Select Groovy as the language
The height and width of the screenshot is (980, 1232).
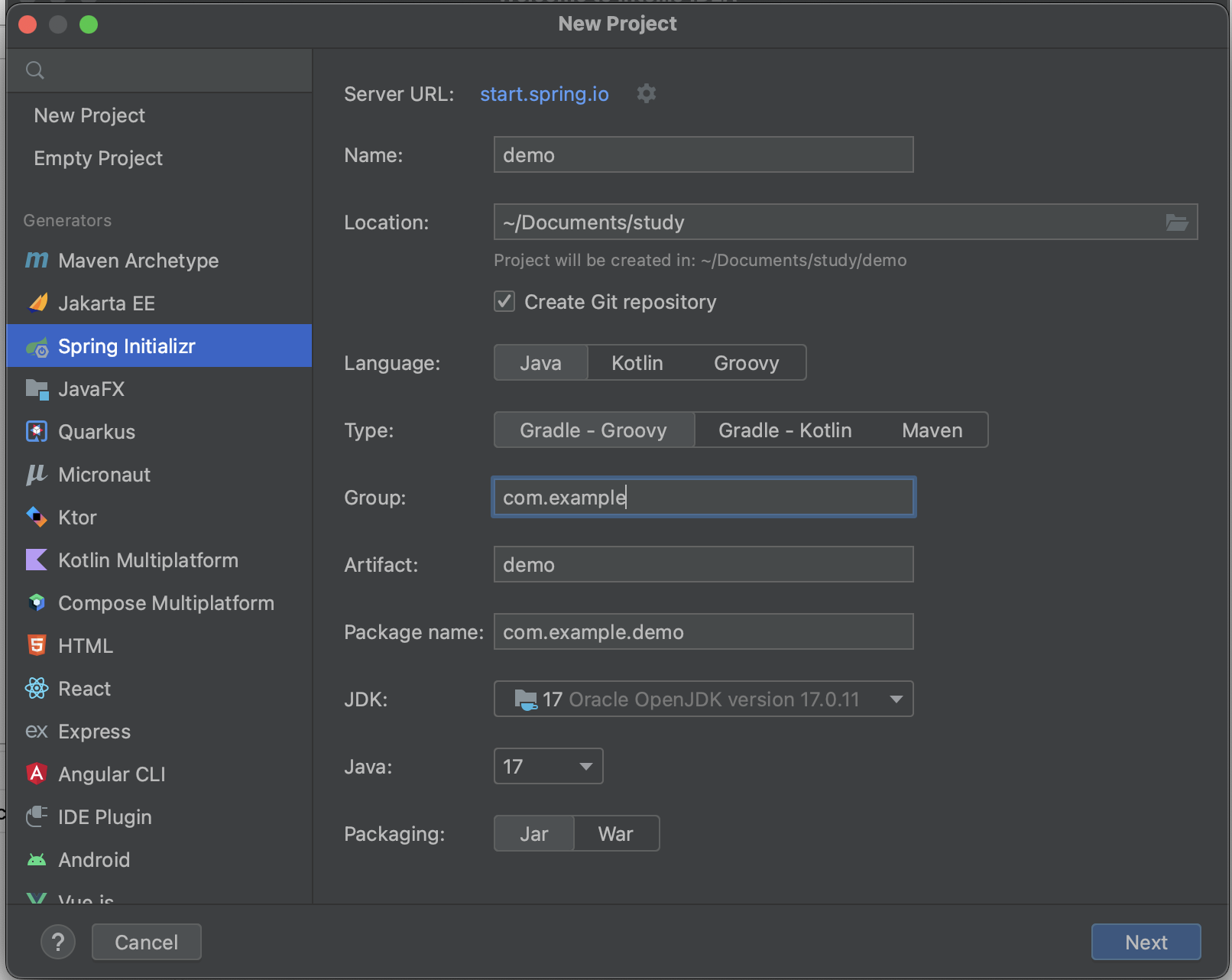tap(747, 363)
